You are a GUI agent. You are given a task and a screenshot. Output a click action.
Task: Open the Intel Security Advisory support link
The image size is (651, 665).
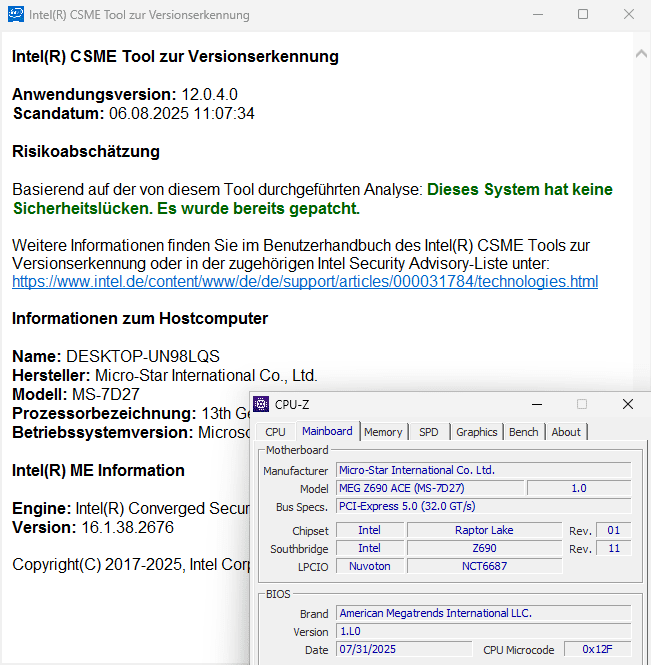pos(305,282)
